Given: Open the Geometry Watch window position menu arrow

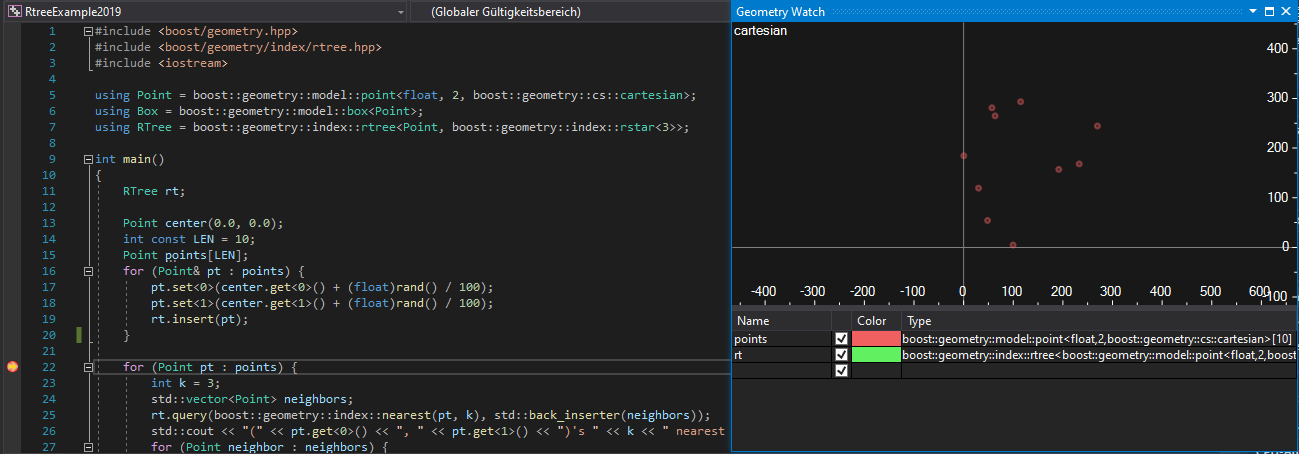Looking at the screenshot, I should pos(1252,11).
